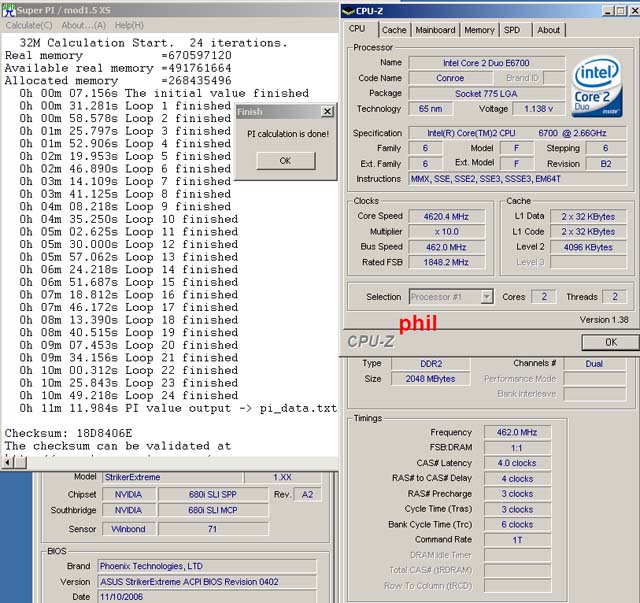
Task: Click the FSB:DRAM value 1:1
Action: click(x=517, y=448)
